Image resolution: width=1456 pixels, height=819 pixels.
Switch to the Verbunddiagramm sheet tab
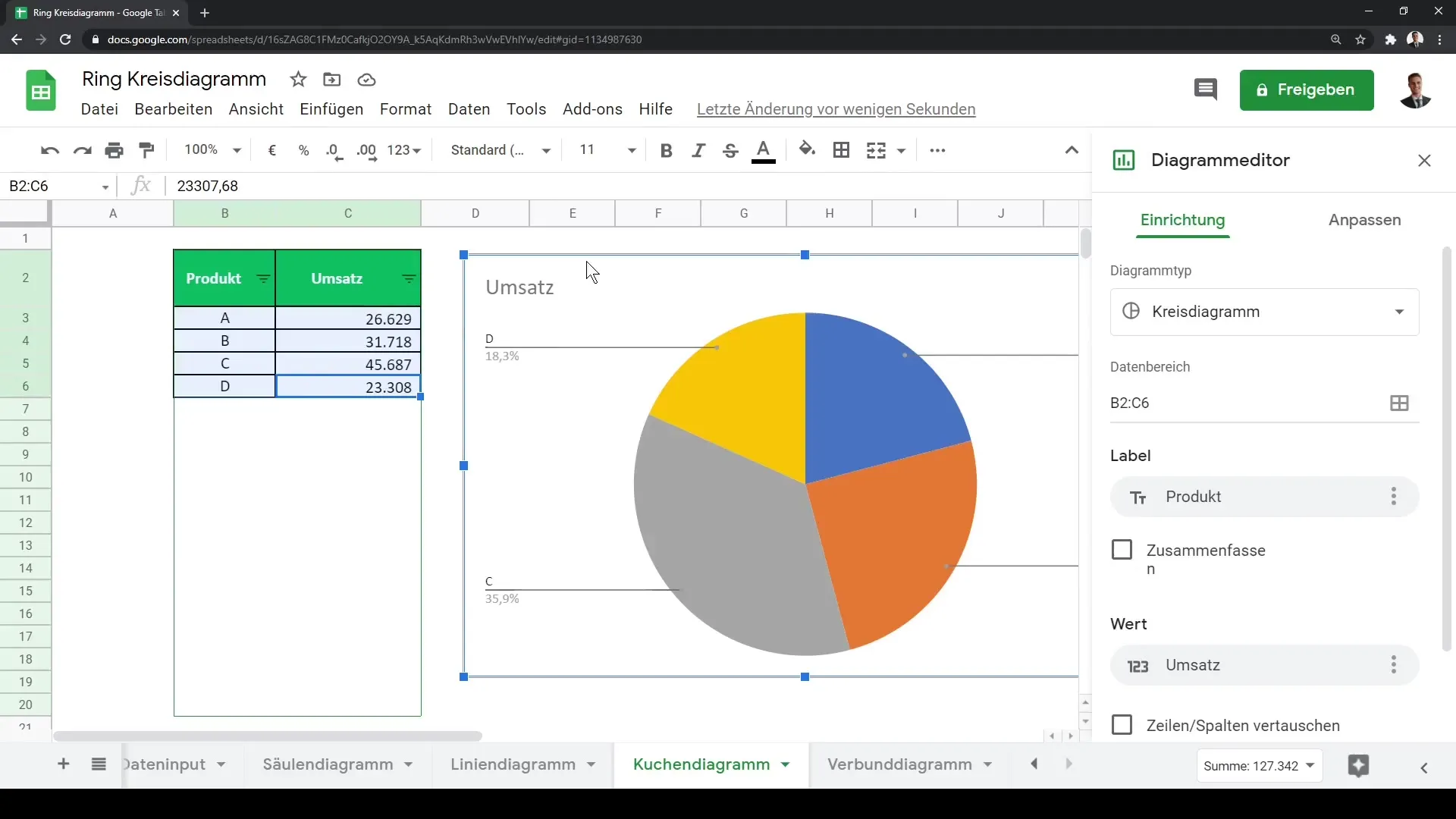click(x=899, y=764)
